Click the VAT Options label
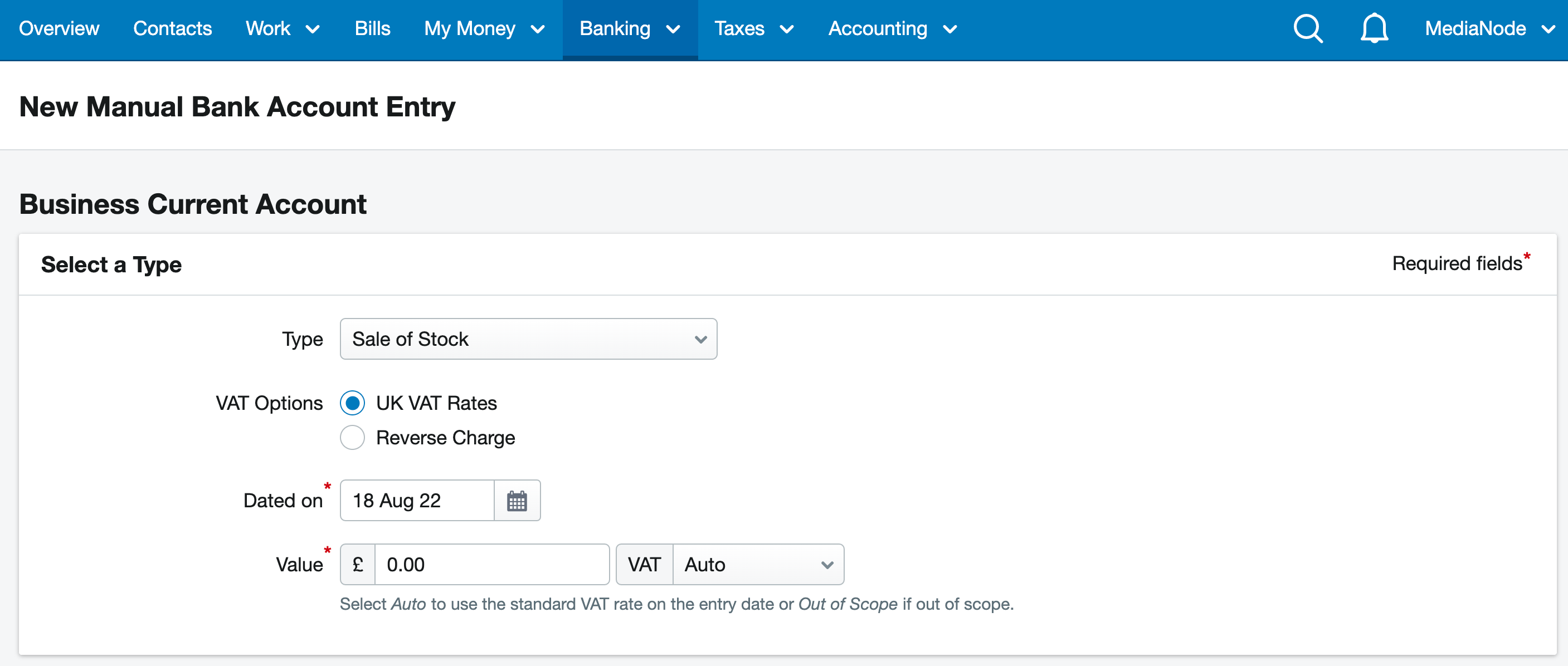 tap(269, 403)
